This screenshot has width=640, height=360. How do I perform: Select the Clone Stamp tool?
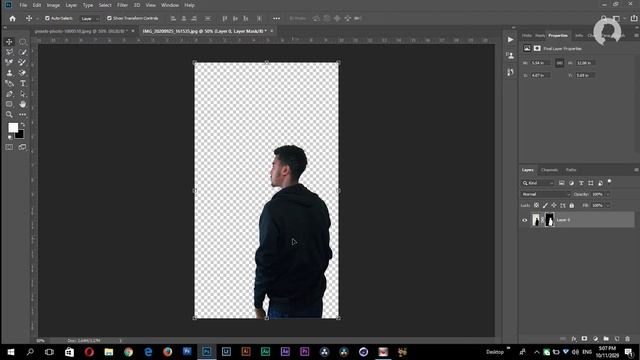tap(9, 73)
